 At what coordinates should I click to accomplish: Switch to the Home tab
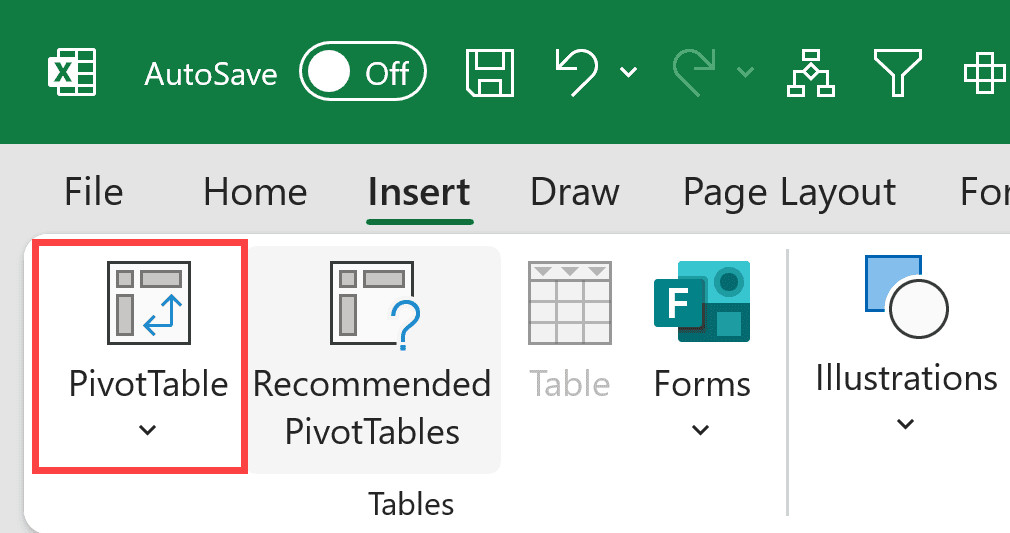point(255,191)
